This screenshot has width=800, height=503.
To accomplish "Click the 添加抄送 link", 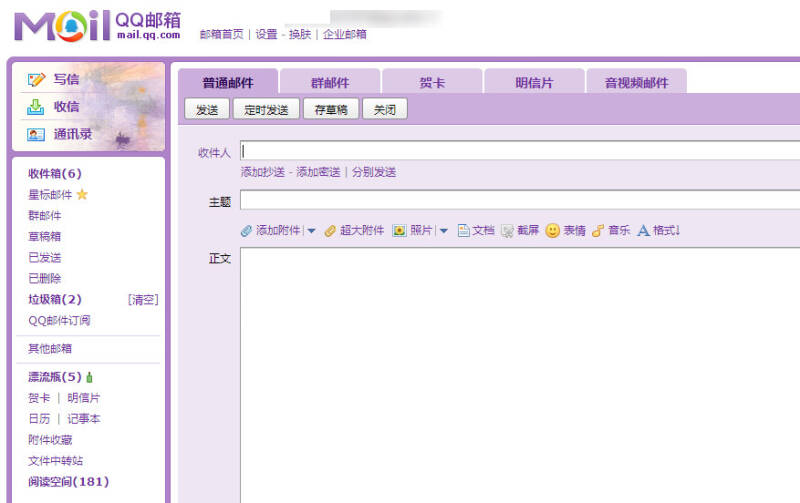I will 263,172.
